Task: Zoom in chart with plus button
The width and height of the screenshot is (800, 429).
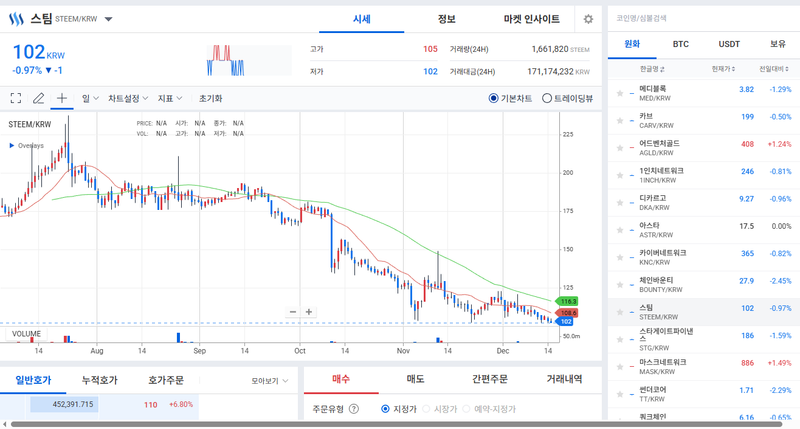Action: 309,312
